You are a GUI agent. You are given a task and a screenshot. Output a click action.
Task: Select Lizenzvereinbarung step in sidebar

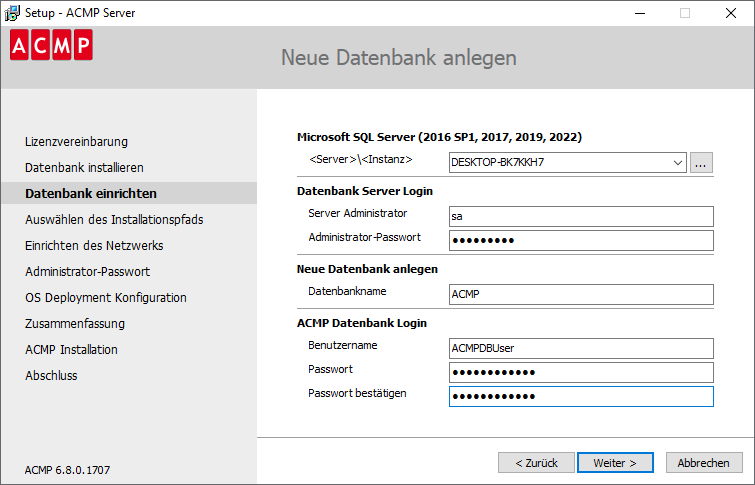click(x=77, y=142)
